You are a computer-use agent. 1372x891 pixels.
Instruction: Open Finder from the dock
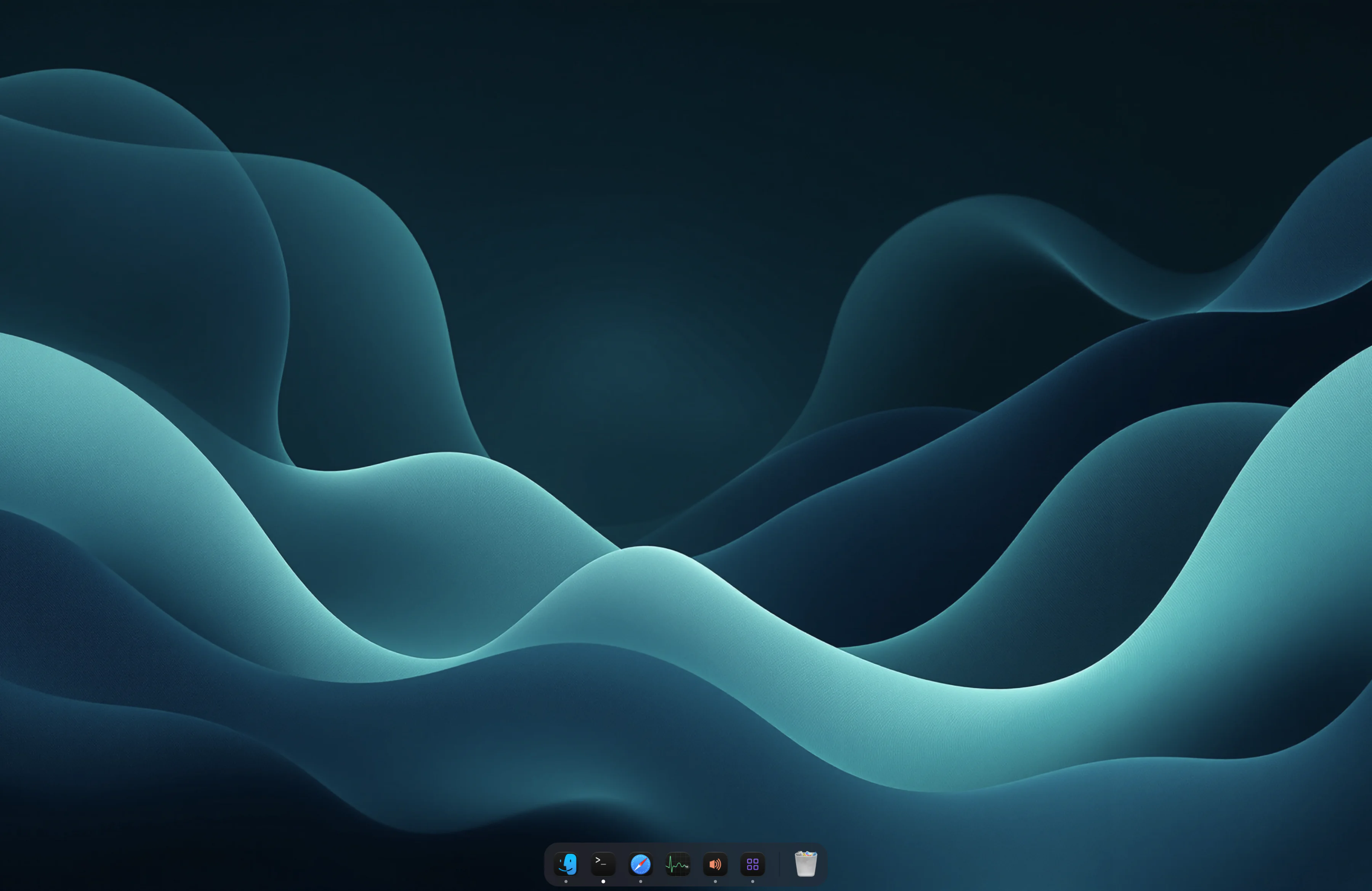[x=566, y=864]
